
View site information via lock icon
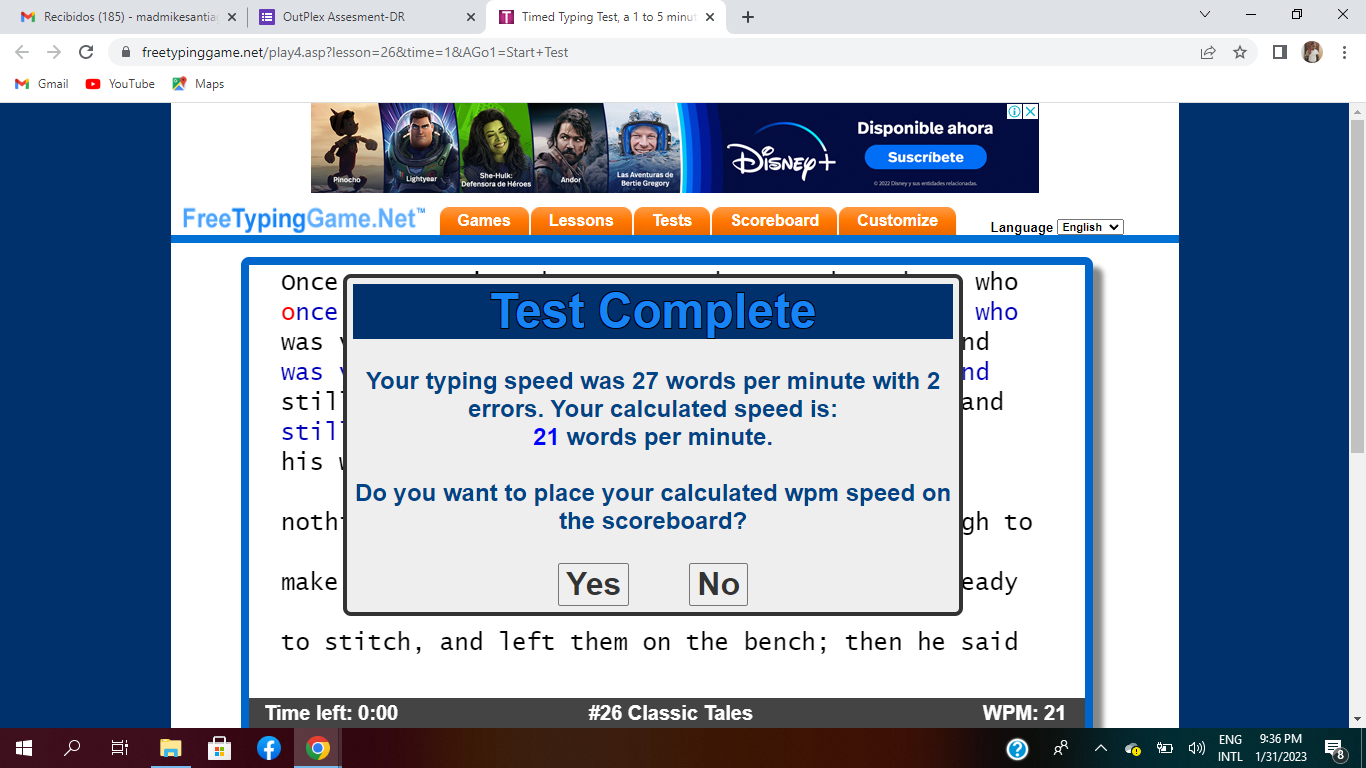(126, 52)
